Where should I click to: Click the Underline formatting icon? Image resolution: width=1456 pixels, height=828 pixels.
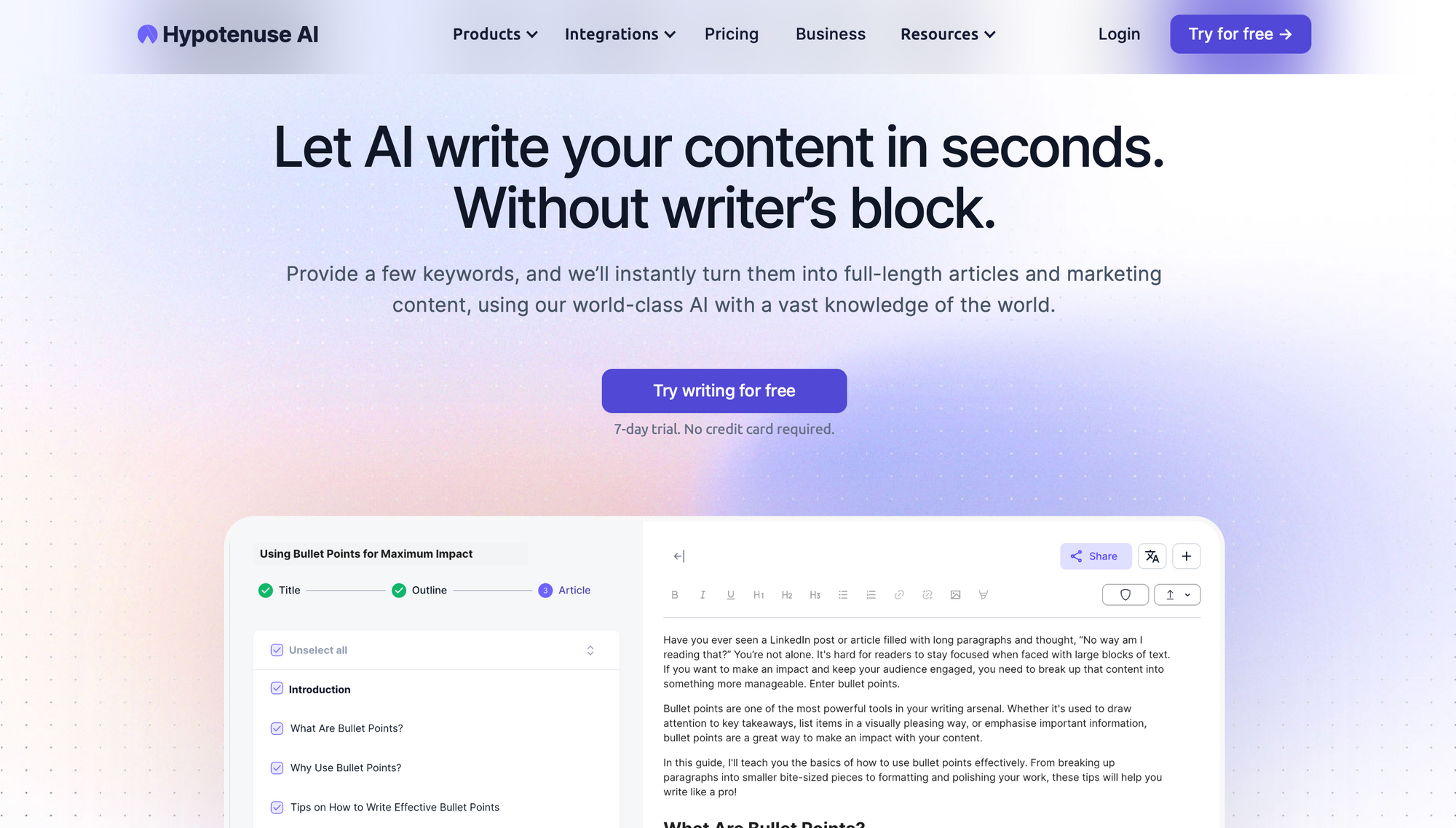click(731, 594)
